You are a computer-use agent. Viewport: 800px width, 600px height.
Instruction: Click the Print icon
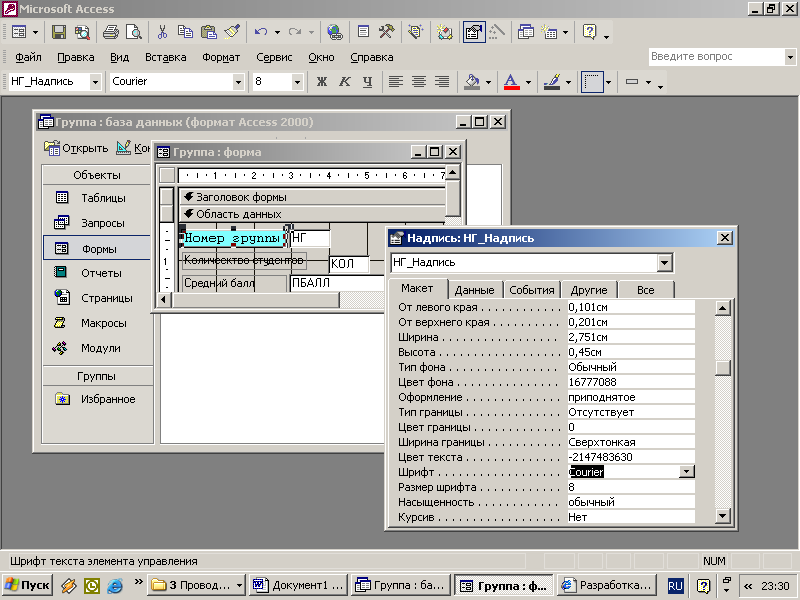click(x=111, y=33)
